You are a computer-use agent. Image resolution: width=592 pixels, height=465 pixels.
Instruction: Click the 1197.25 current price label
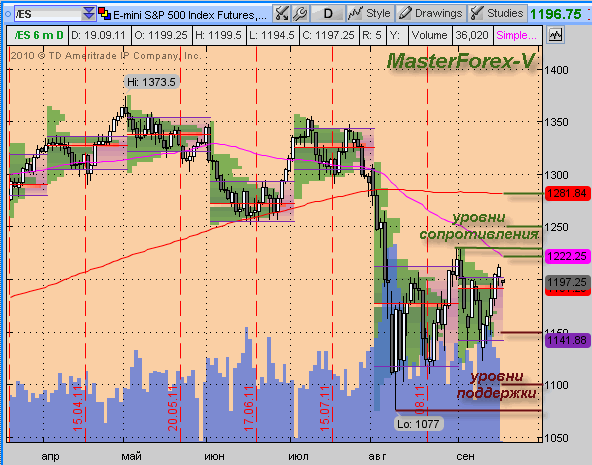(567, 282)
